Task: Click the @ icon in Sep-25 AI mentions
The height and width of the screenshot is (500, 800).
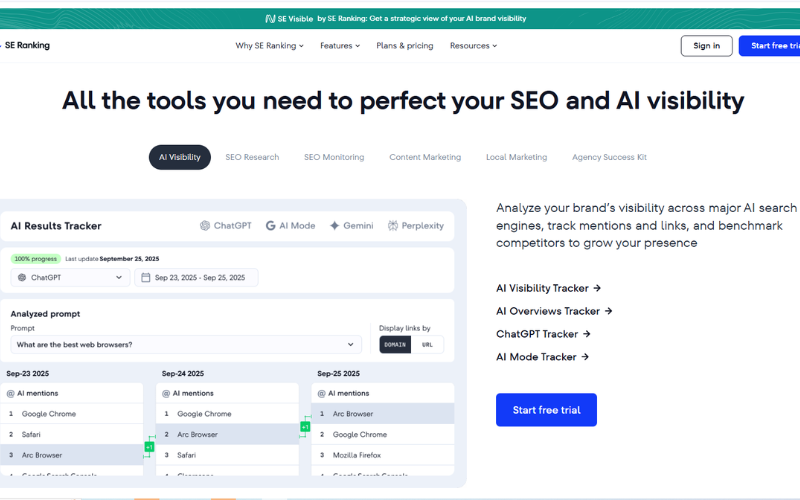Action: coord(321,394)
